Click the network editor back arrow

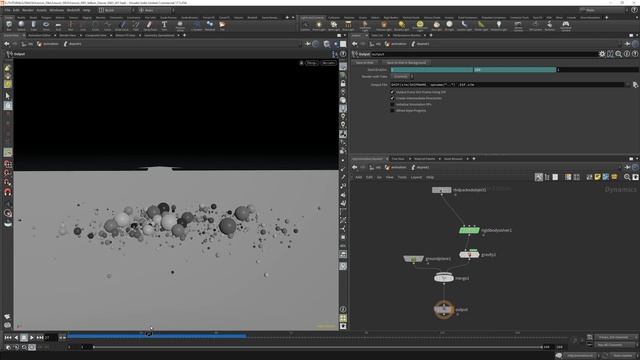(354, 167)
